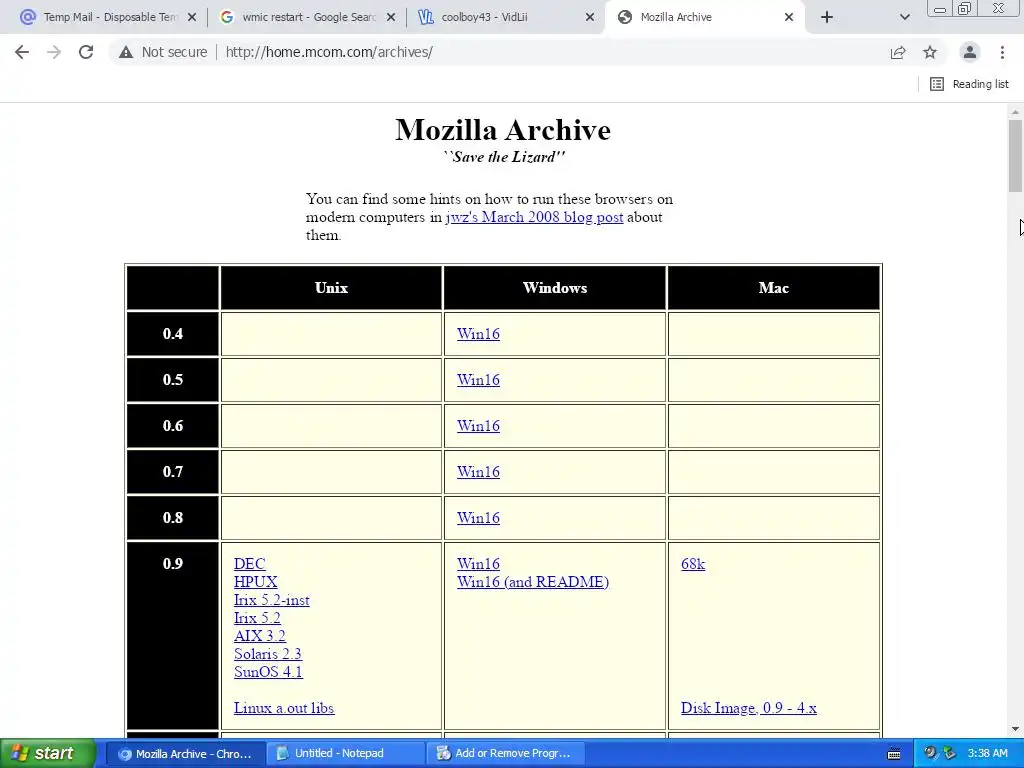Click the Mozilla Archive page heading

pos(503,130)
